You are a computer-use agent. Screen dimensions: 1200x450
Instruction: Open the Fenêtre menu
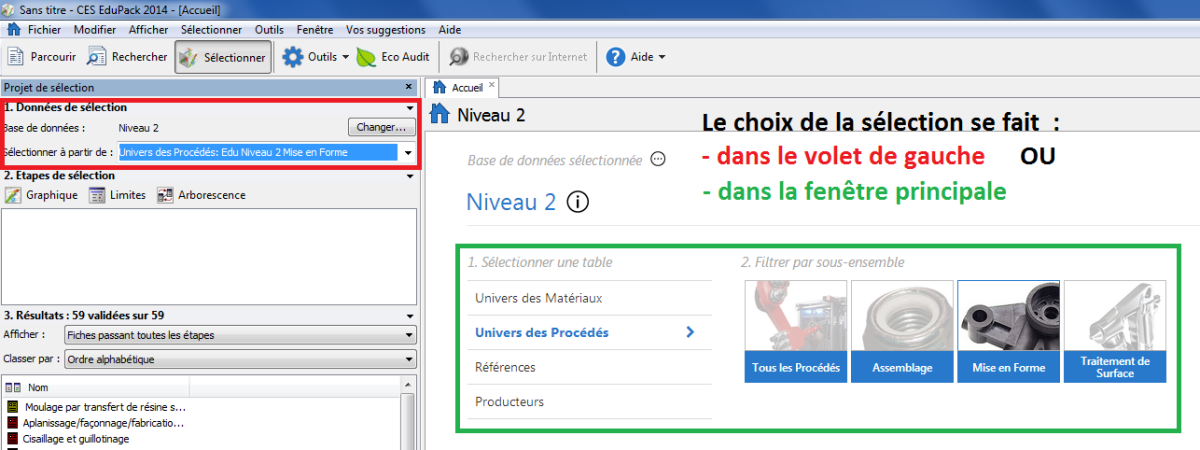316,30
